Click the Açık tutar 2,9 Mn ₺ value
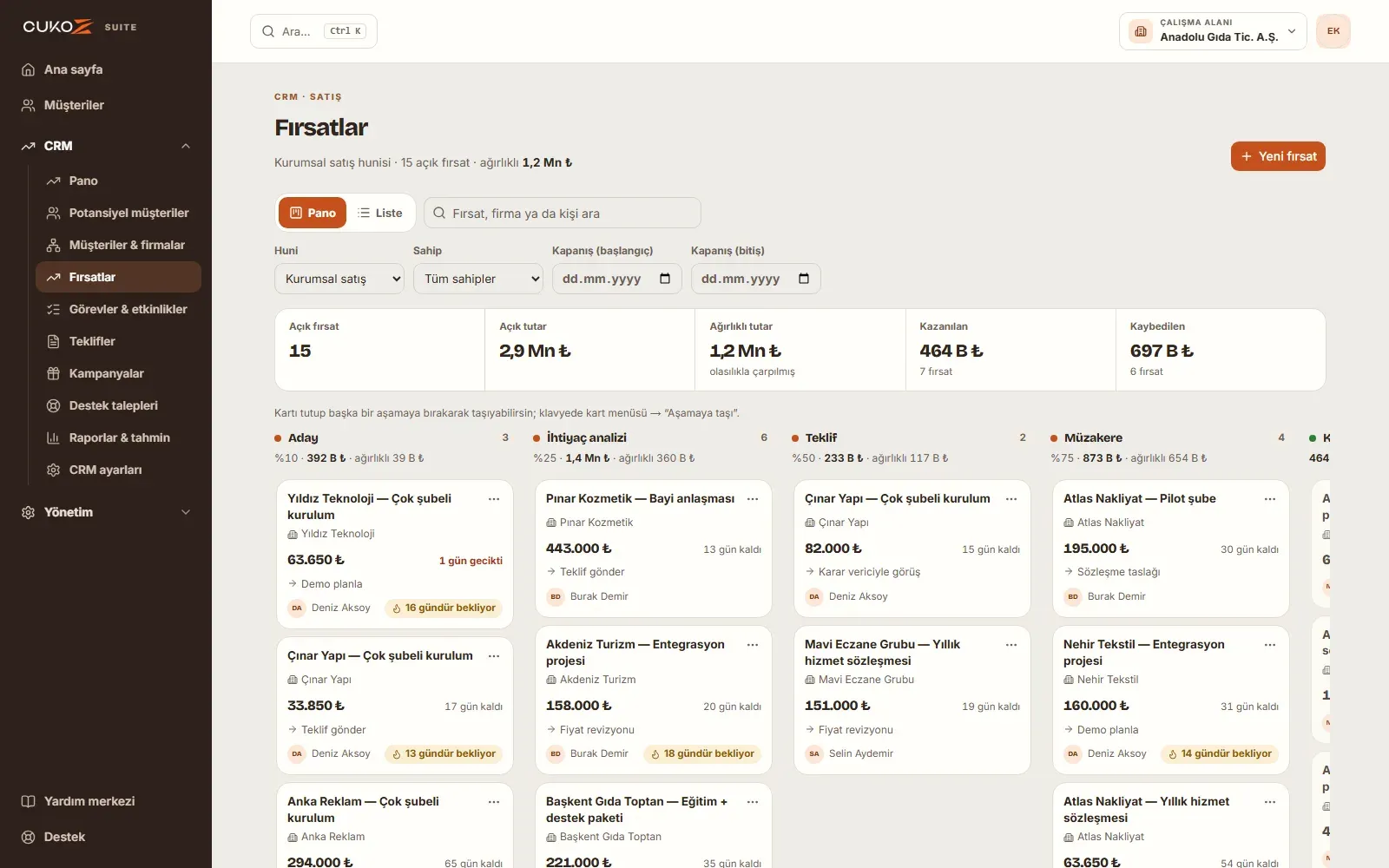Viewport: 1389px width, 868px height. pos(535,351)
